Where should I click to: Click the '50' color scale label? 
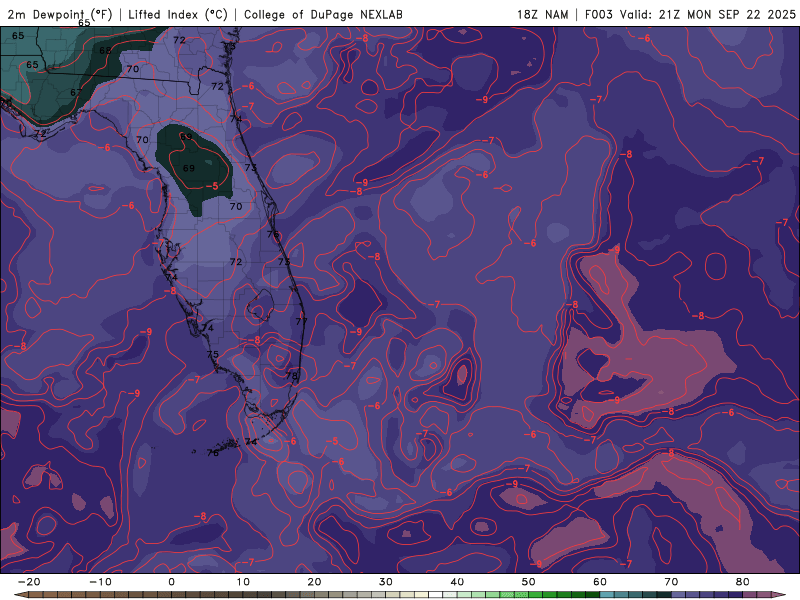coord(529,582)
